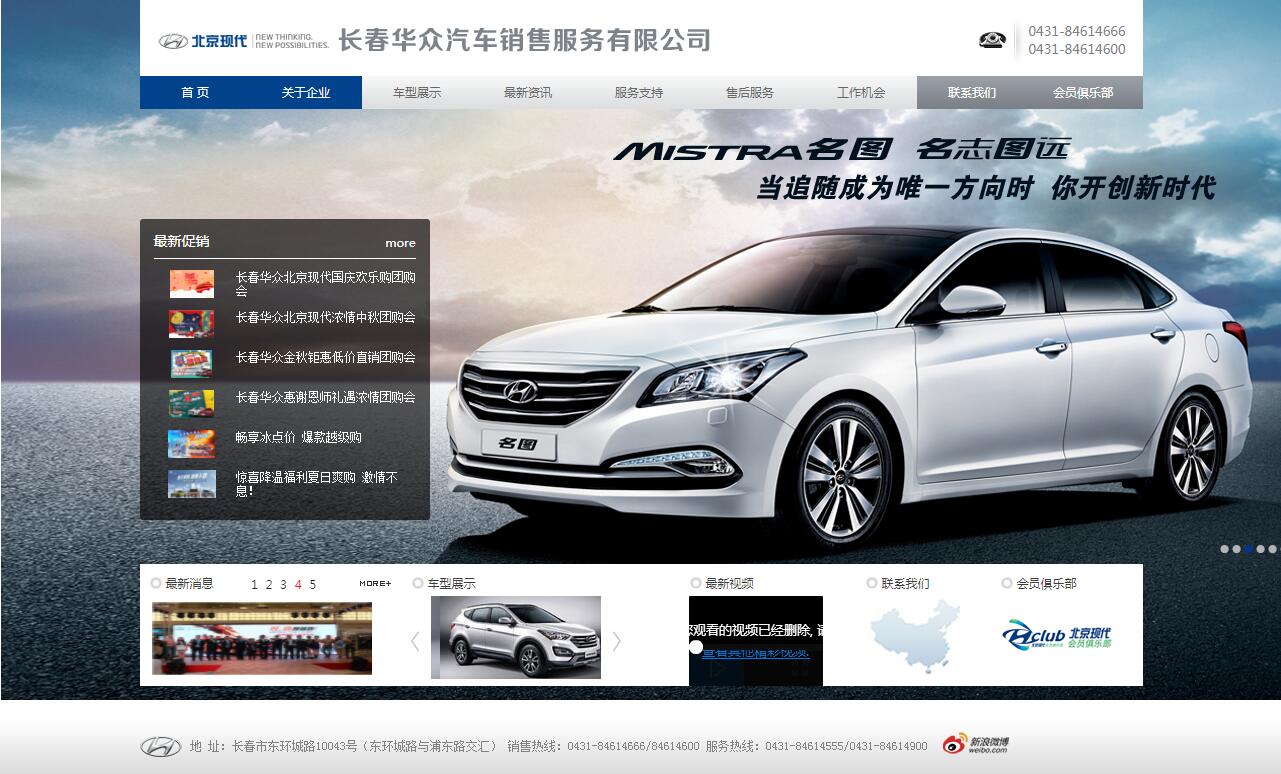Open the 售后服务 navigation menu item

(750, 93)
